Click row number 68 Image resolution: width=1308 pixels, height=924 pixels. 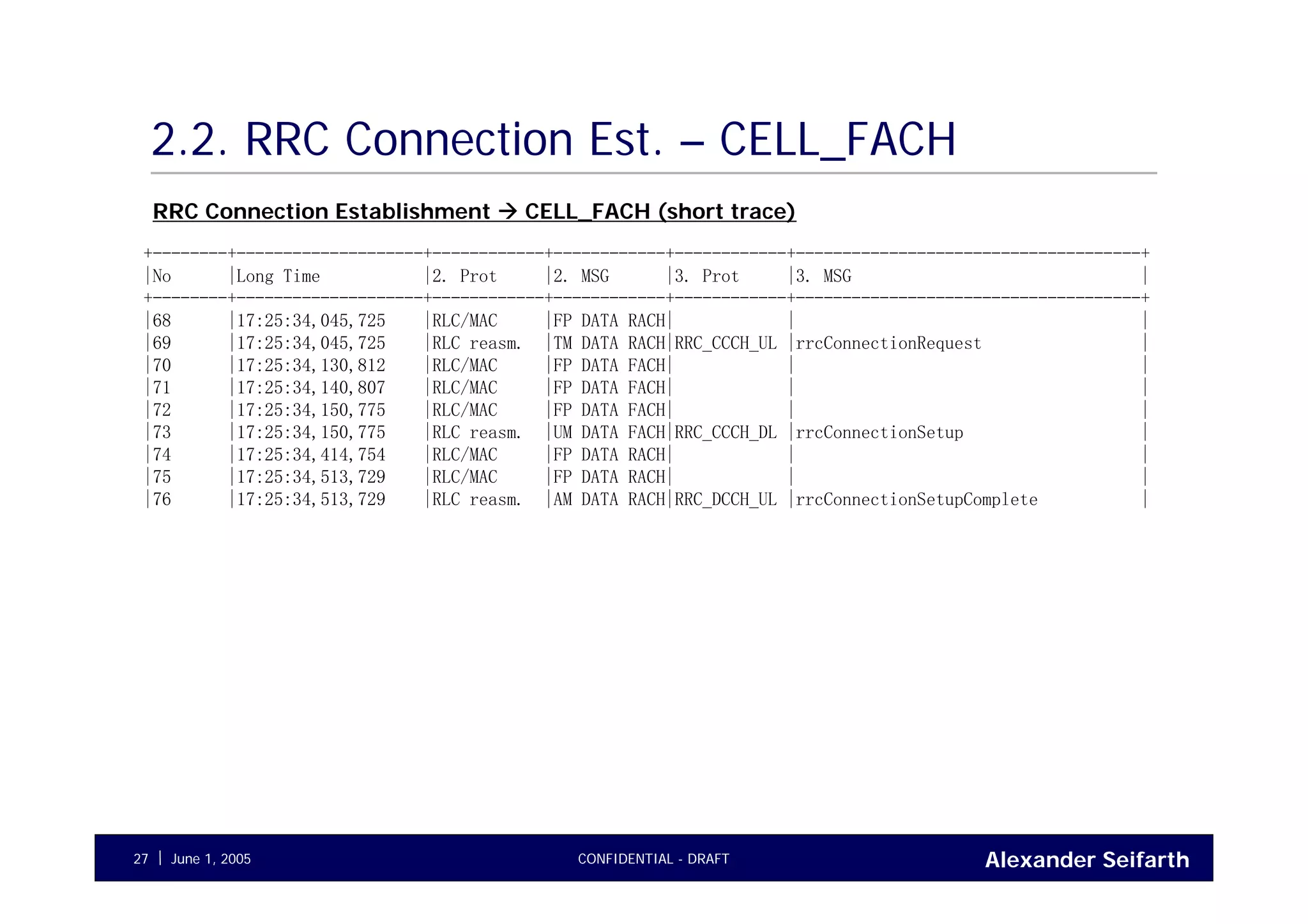coord(162,321)
